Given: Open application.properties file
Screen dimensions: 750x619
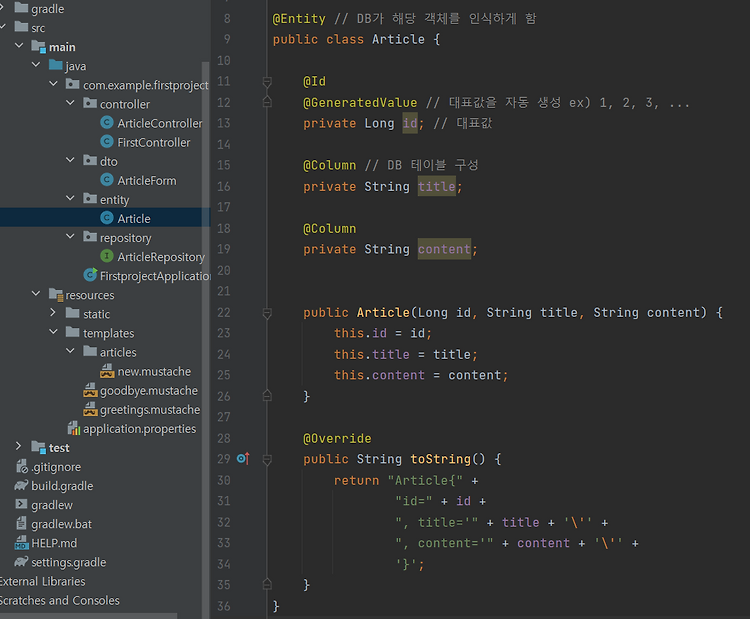Looking at the screenshot, I should click(x=140, y=429).
